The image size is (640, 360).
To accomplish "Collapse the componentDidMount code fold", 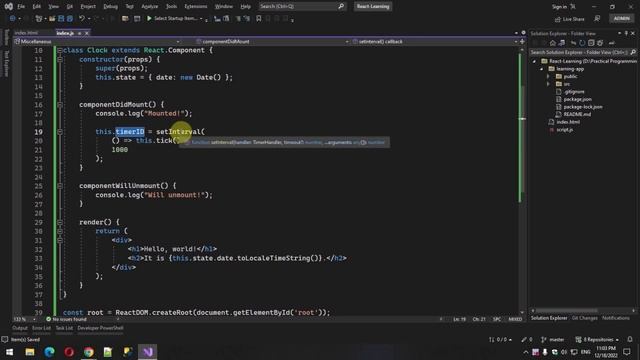I will click(x=60, y=104).
